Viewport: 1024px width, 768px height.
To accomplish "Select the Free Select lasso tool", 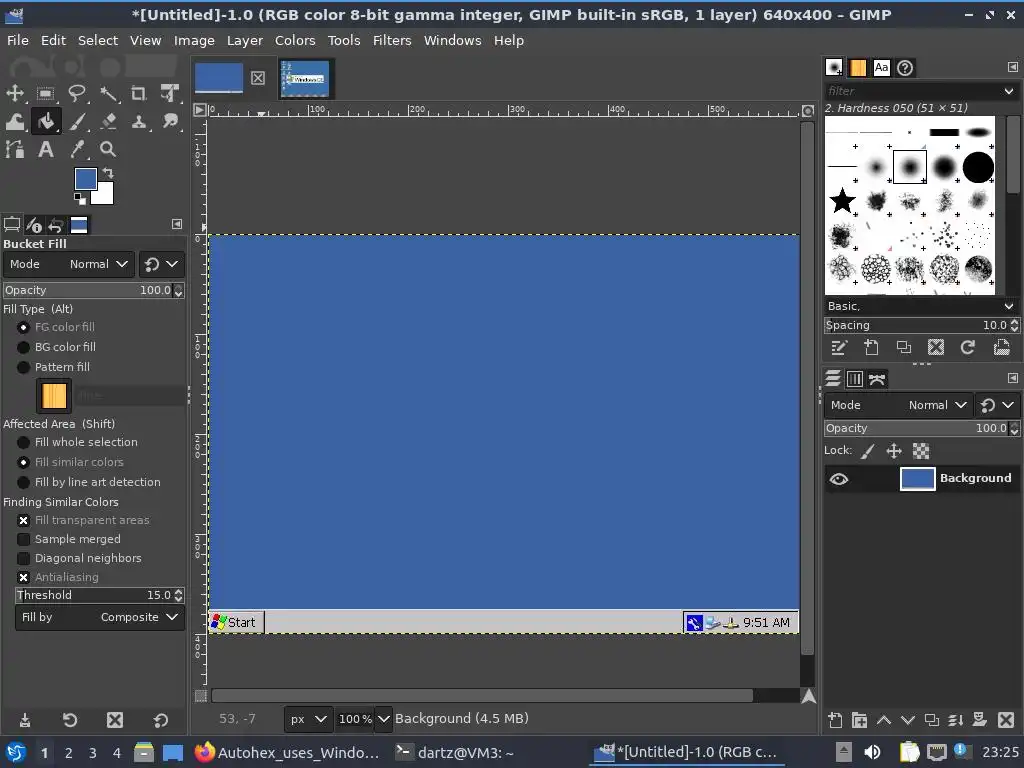I will [77, 93].
